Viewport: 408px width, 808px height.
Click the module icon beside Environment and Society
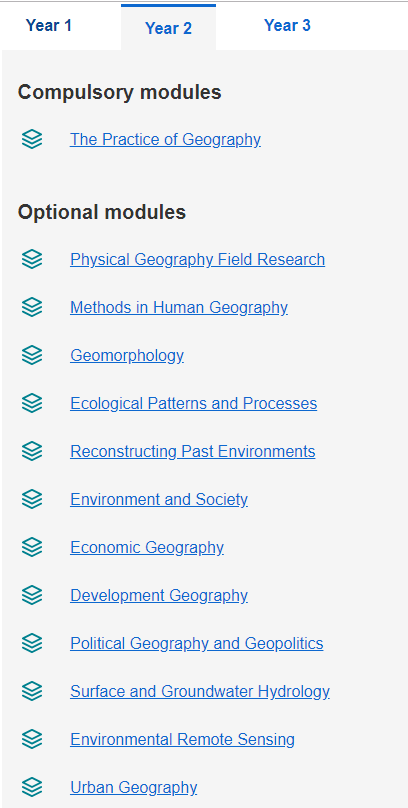click(32, 499)
